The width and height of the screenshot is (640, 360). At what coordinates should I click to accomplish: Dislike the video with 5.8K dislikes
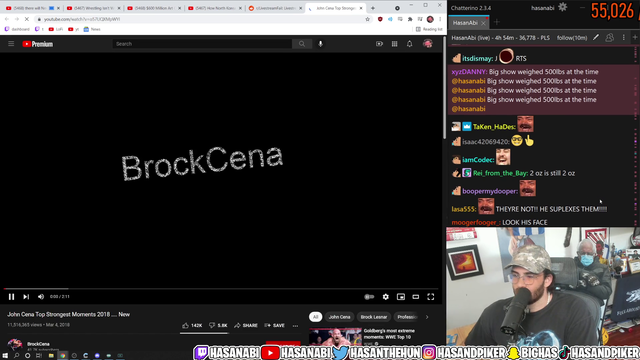(x=218, y=325)
